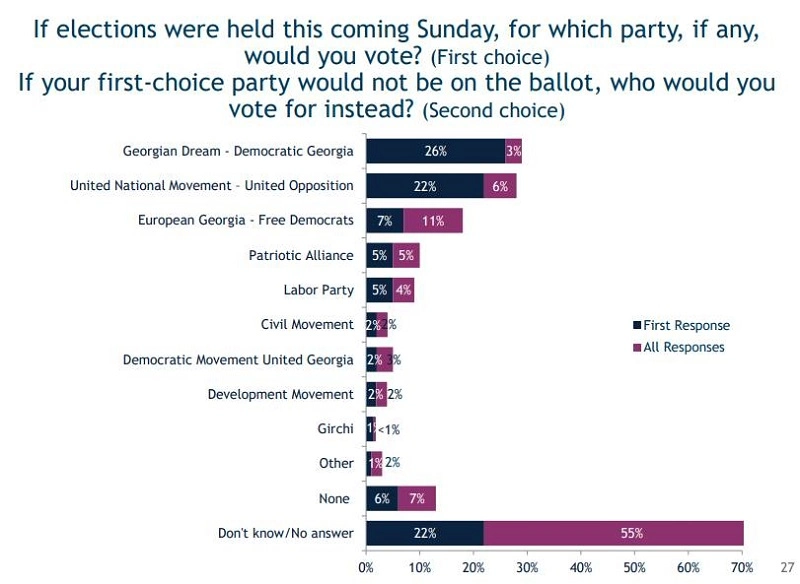
Task: Select the None 7% purple segment
Action: (x=417, y=498)
